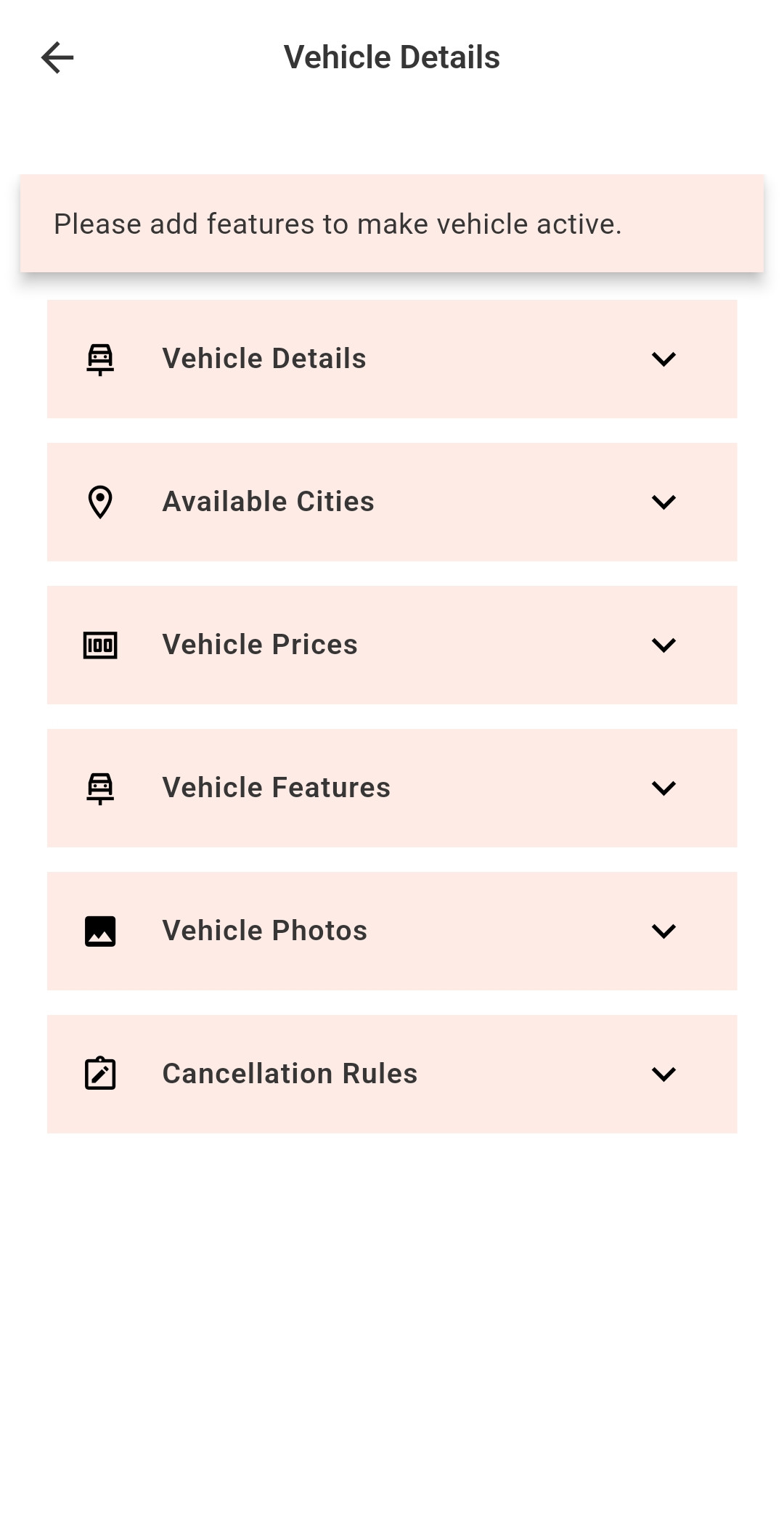Click the car icon beside Vehicle Features
This screenshot has width=784, height=1529.
[100, 788]
